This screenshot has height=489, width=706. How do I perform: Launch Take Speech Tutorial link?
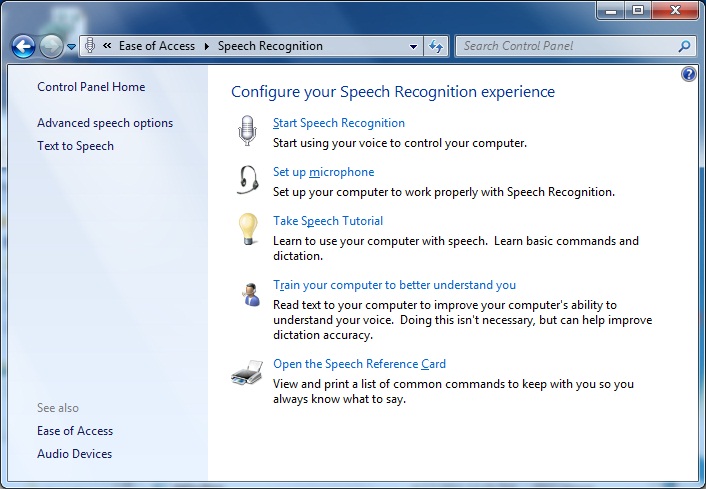coord(328,221)
